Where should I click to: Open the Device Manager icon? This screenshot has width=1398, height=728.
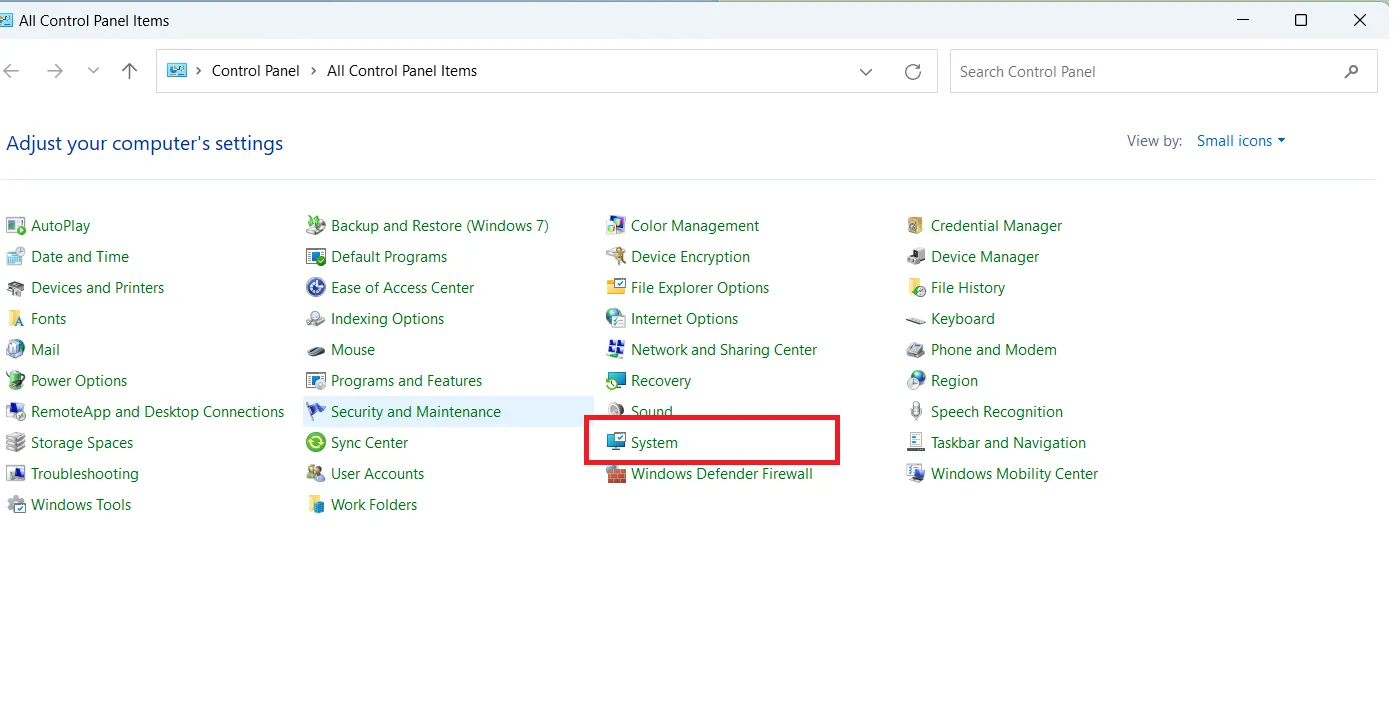click(x=985, y=256)
